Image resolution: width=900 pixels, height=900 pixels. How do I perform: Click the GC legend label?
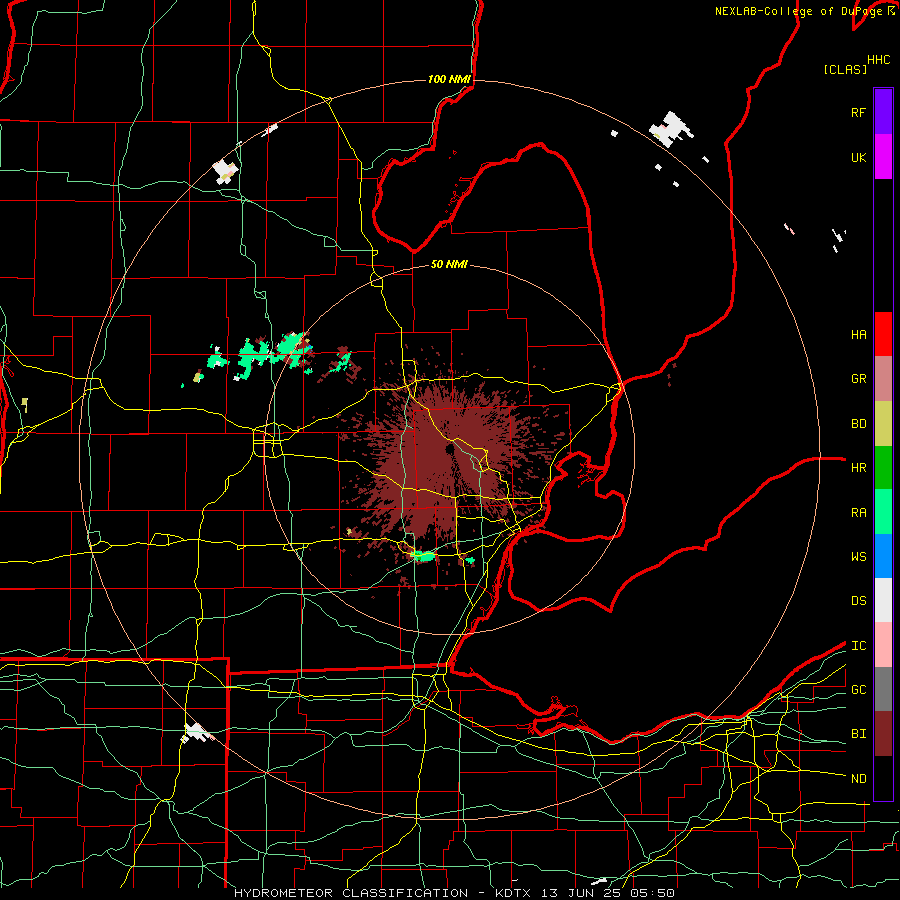[858, 690]
